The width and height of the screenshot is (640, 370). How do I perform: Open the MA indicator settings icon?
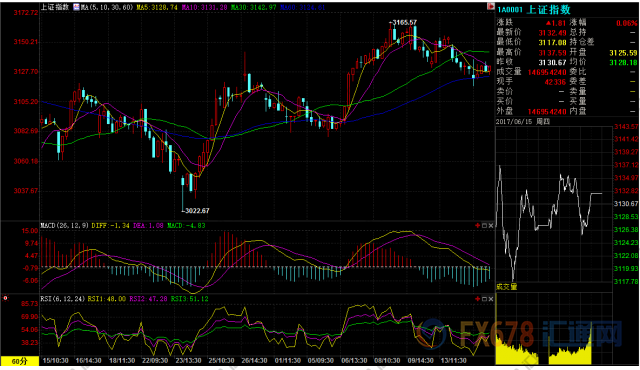[x=76, y=7]
